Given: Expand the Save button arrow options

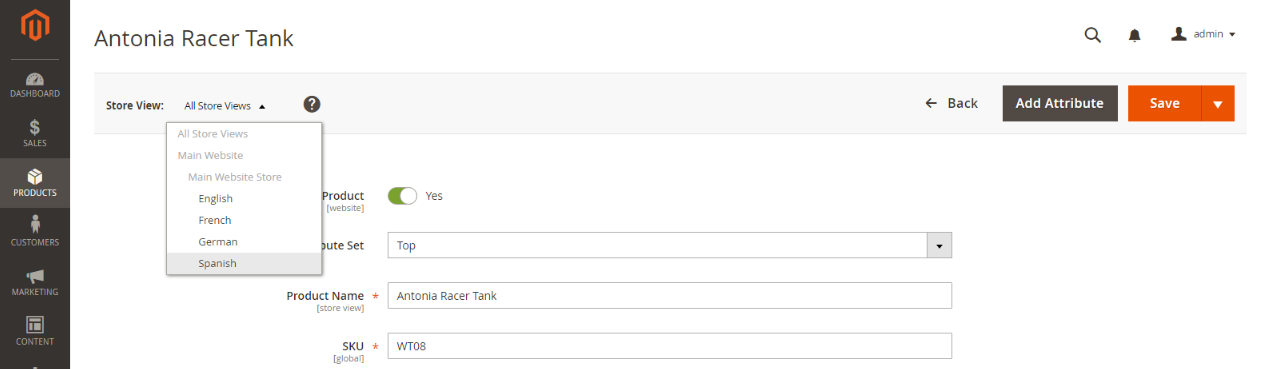Looking at the screenshot, I should (1218, 103).
